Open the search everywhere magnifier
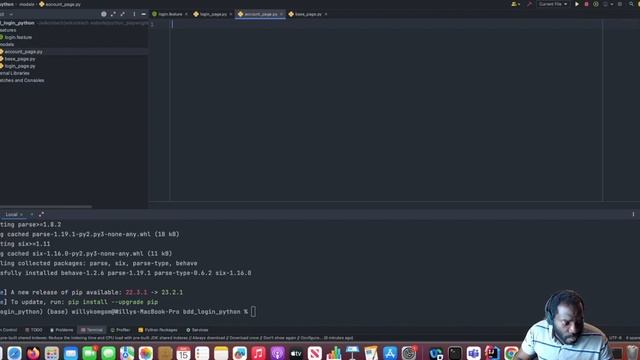The width and height of the screenshot is (640, 360). pyautogui.click(x=631, y=4)
